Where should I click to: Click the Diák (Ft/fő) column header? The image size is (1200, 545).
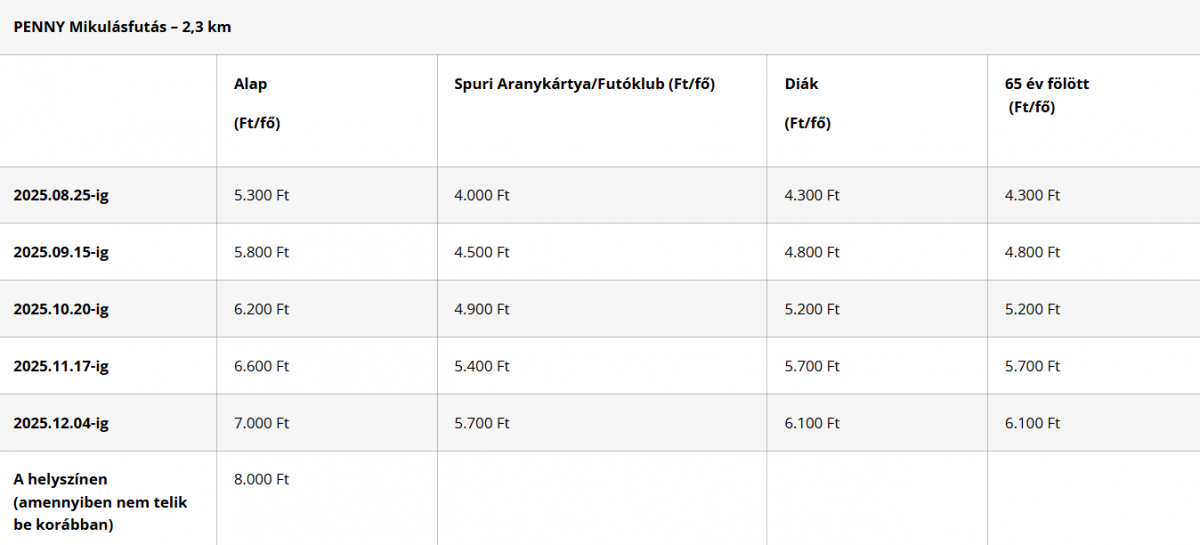[x=808, y=104]
